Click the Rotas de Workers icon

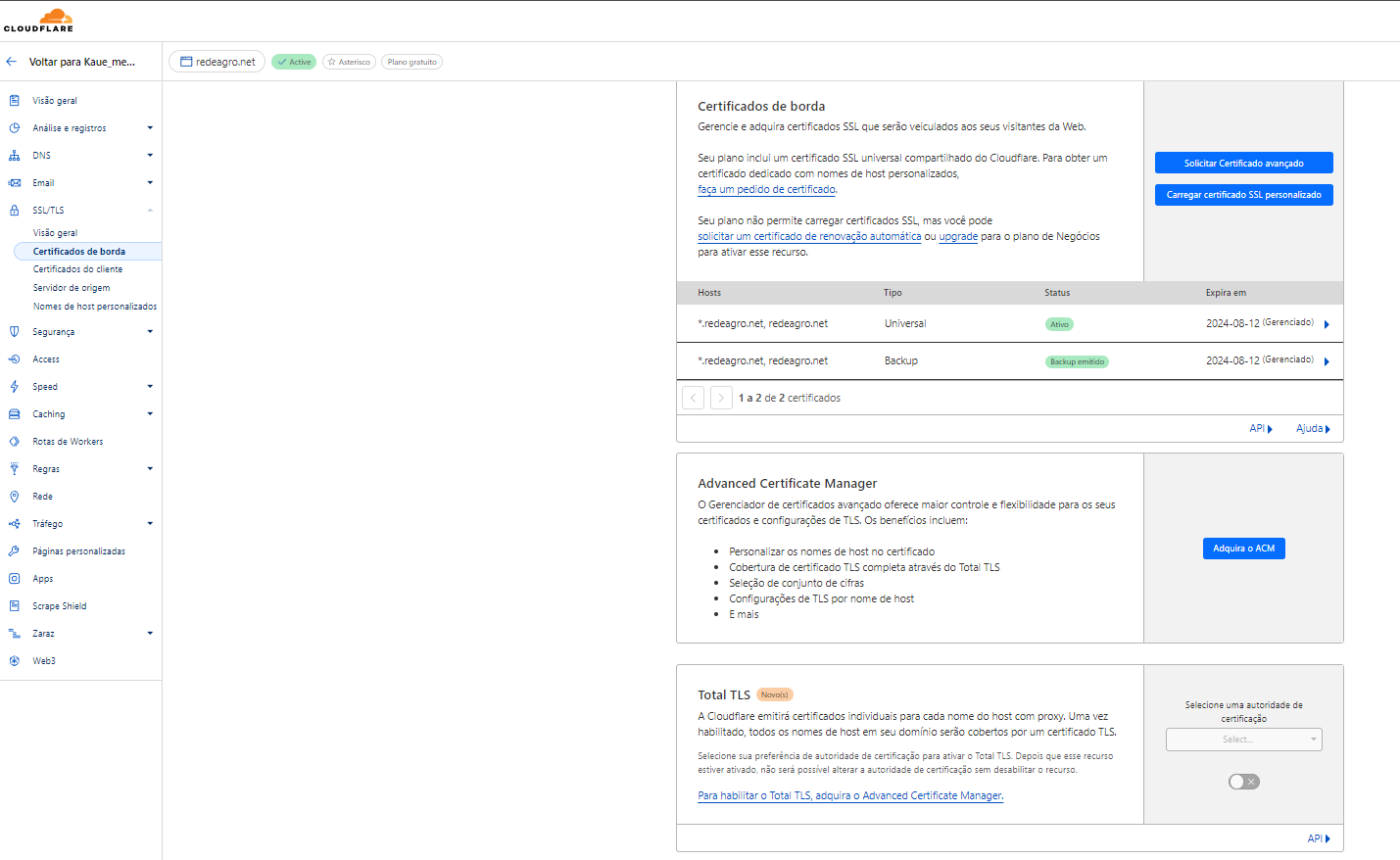point(14,442)
